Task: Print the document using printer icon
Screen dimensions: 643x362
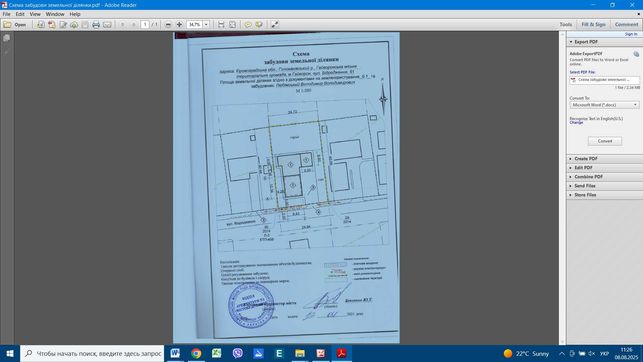Action: tap(96, 25)
